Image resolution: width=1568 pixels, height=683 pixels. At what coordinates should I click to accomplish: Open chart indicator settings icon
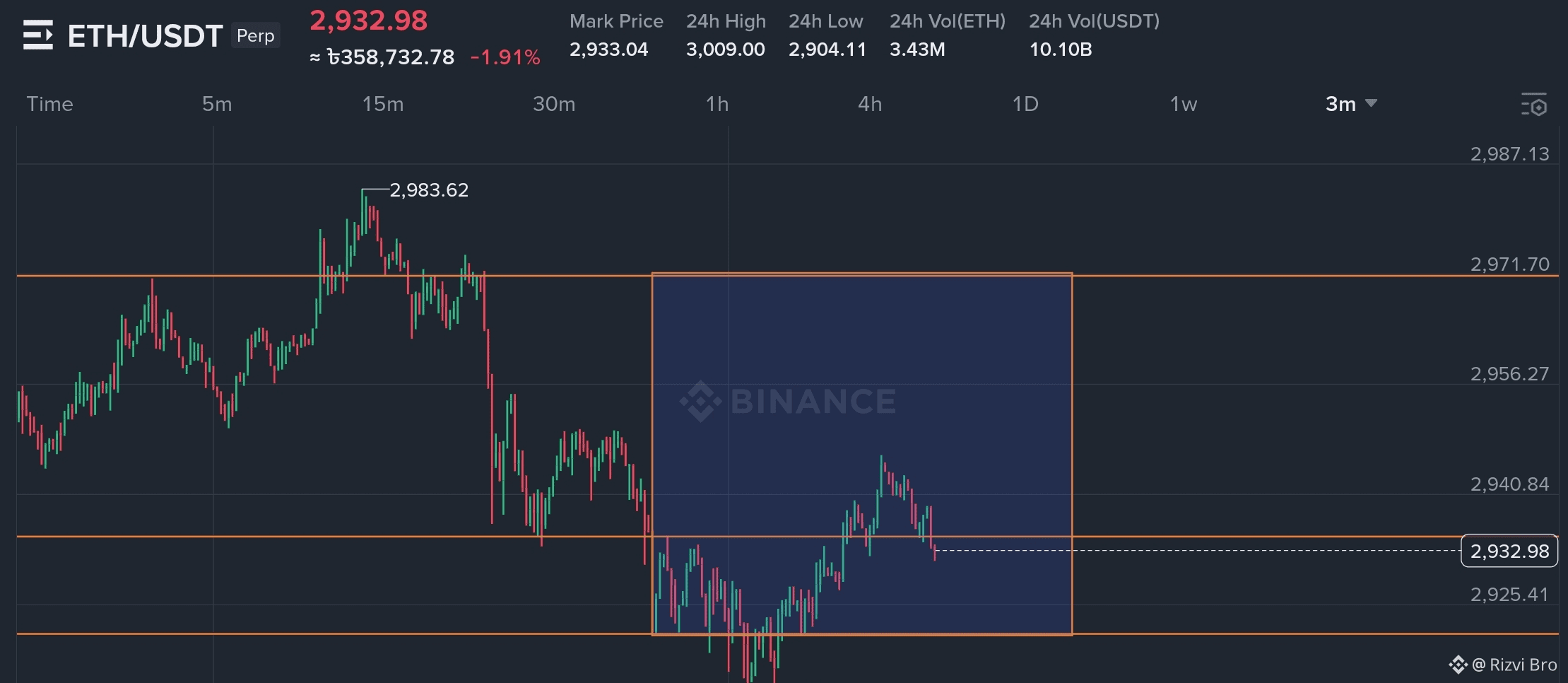click(1533, 104)
